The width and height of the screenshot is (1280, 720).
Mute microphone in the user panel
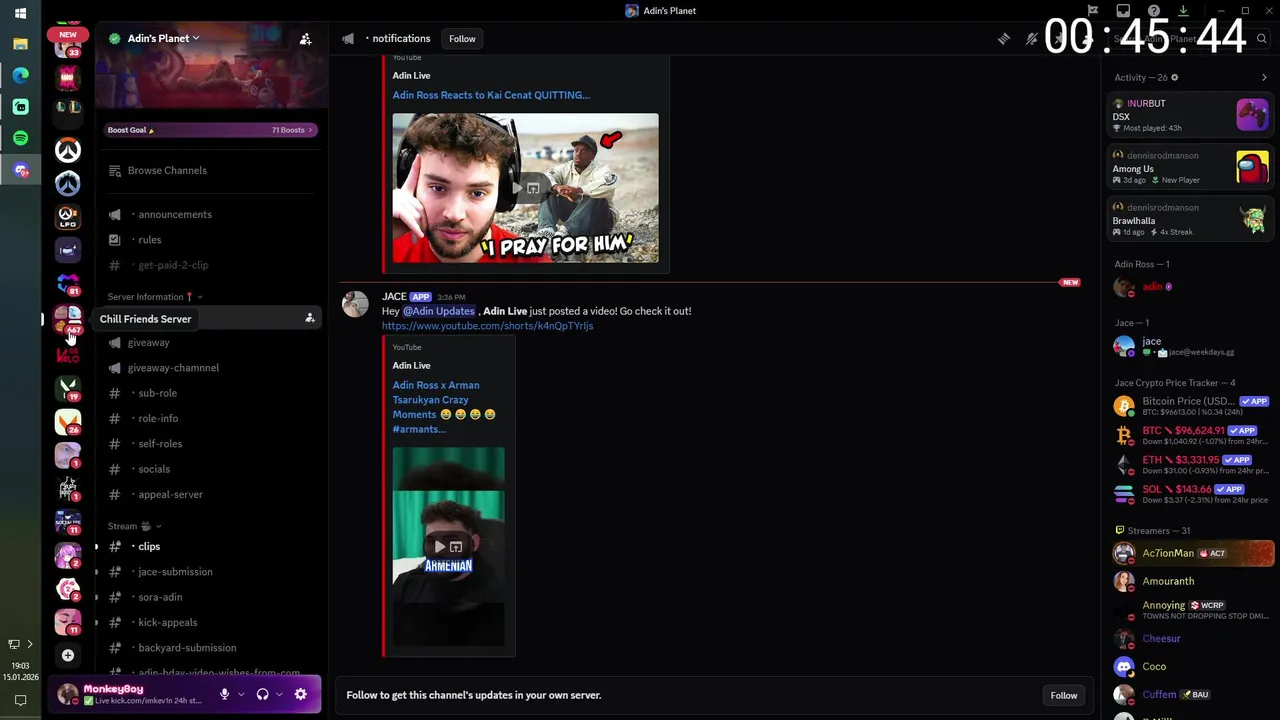pyautogui.click(x=224, y=694)
